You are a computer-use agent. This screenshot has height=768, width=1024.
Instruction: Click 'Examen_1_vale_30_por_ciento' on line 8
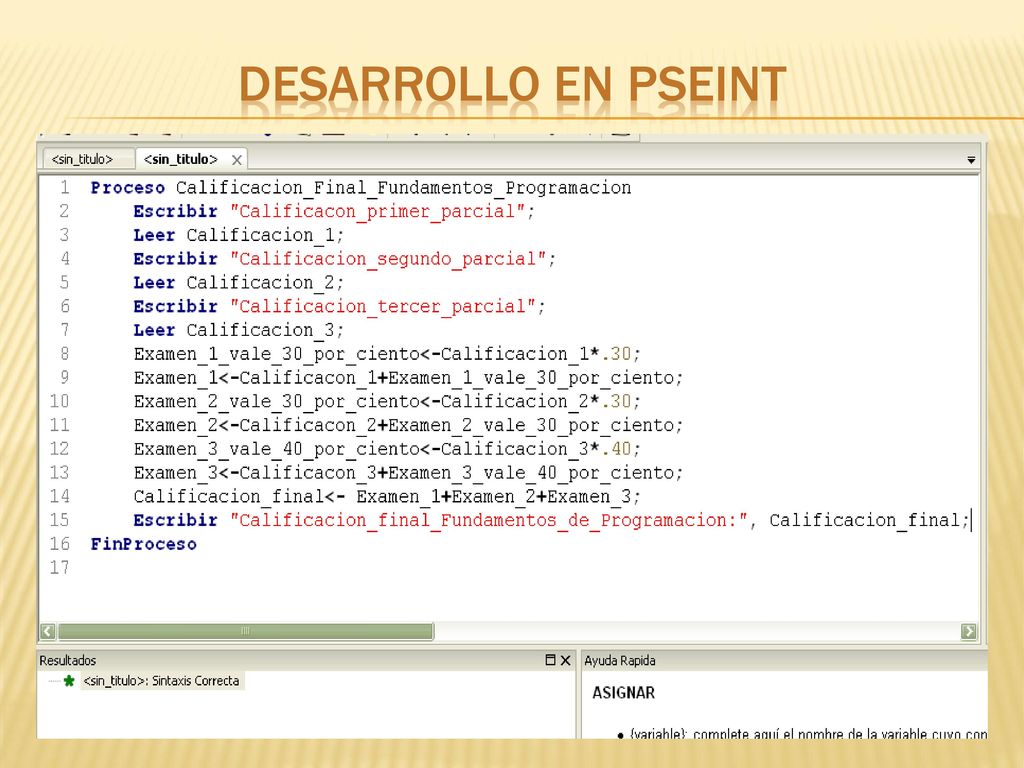[276, 355]
